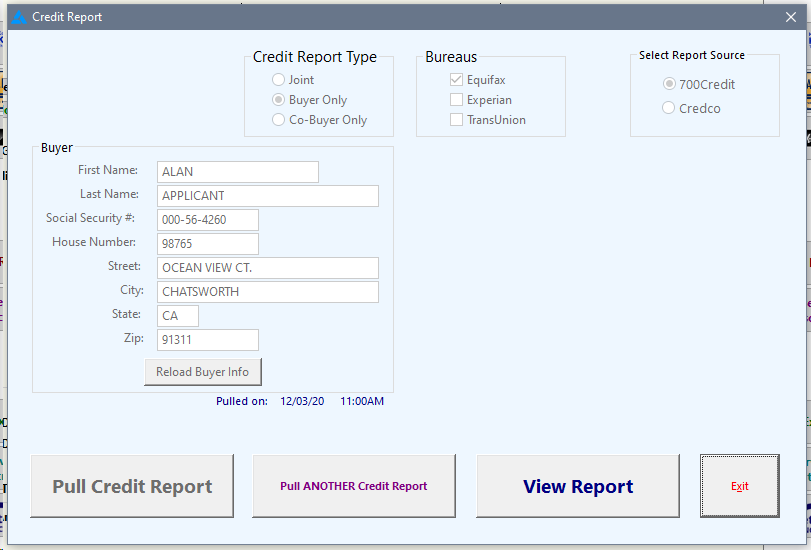The image size is (811, 550).
Task: Close the Credit Report window
Action: pyautogui.click(x=790, y=17)
